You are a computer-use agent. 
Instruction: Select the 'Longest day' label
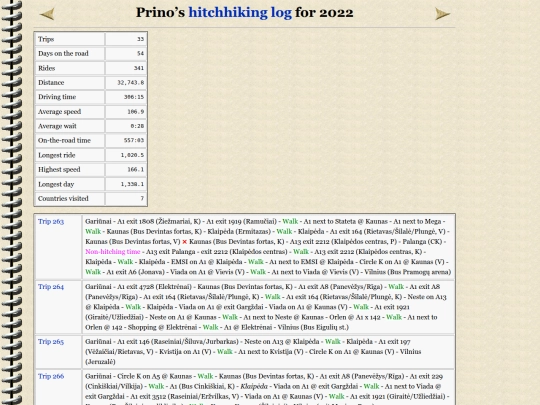point(56,184)
